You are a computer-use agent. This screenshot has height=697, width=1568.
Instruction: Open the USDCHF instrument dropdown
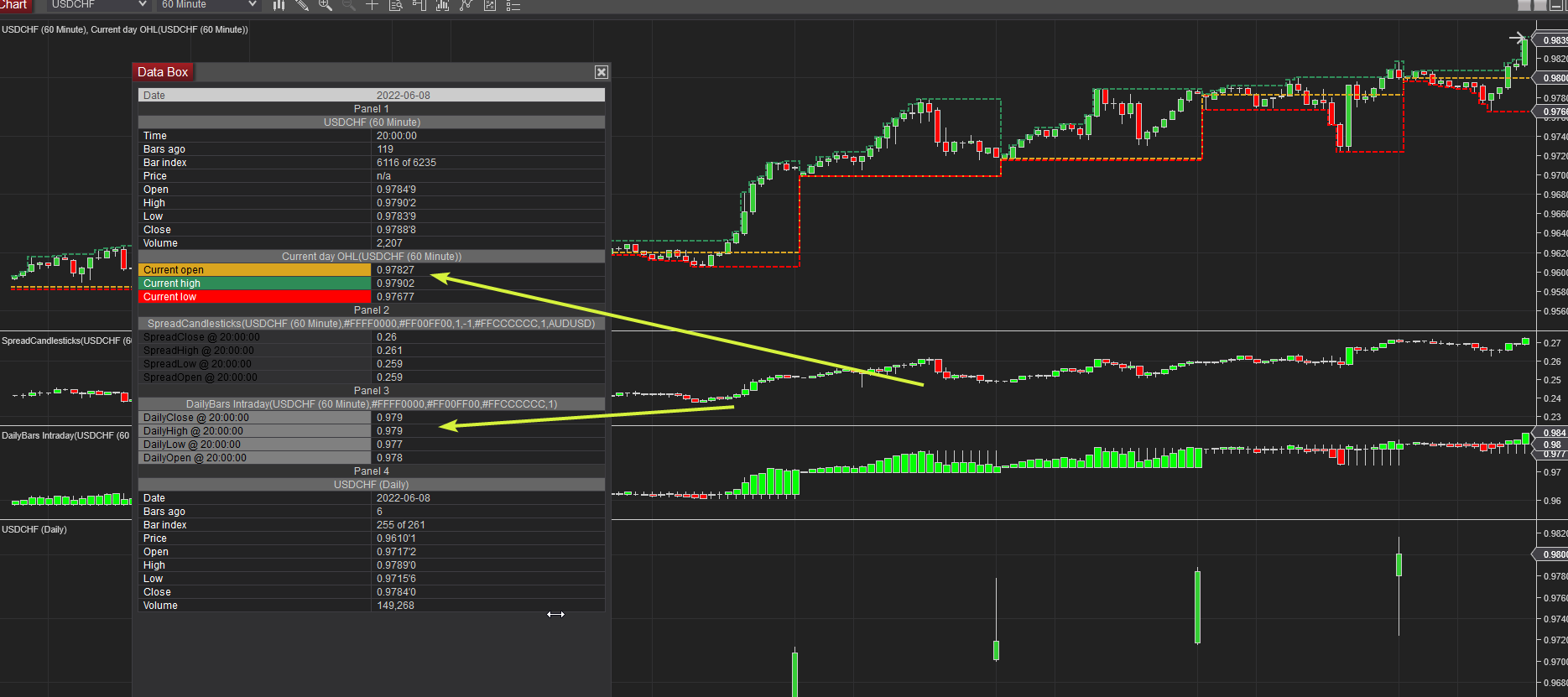(97, 5)
